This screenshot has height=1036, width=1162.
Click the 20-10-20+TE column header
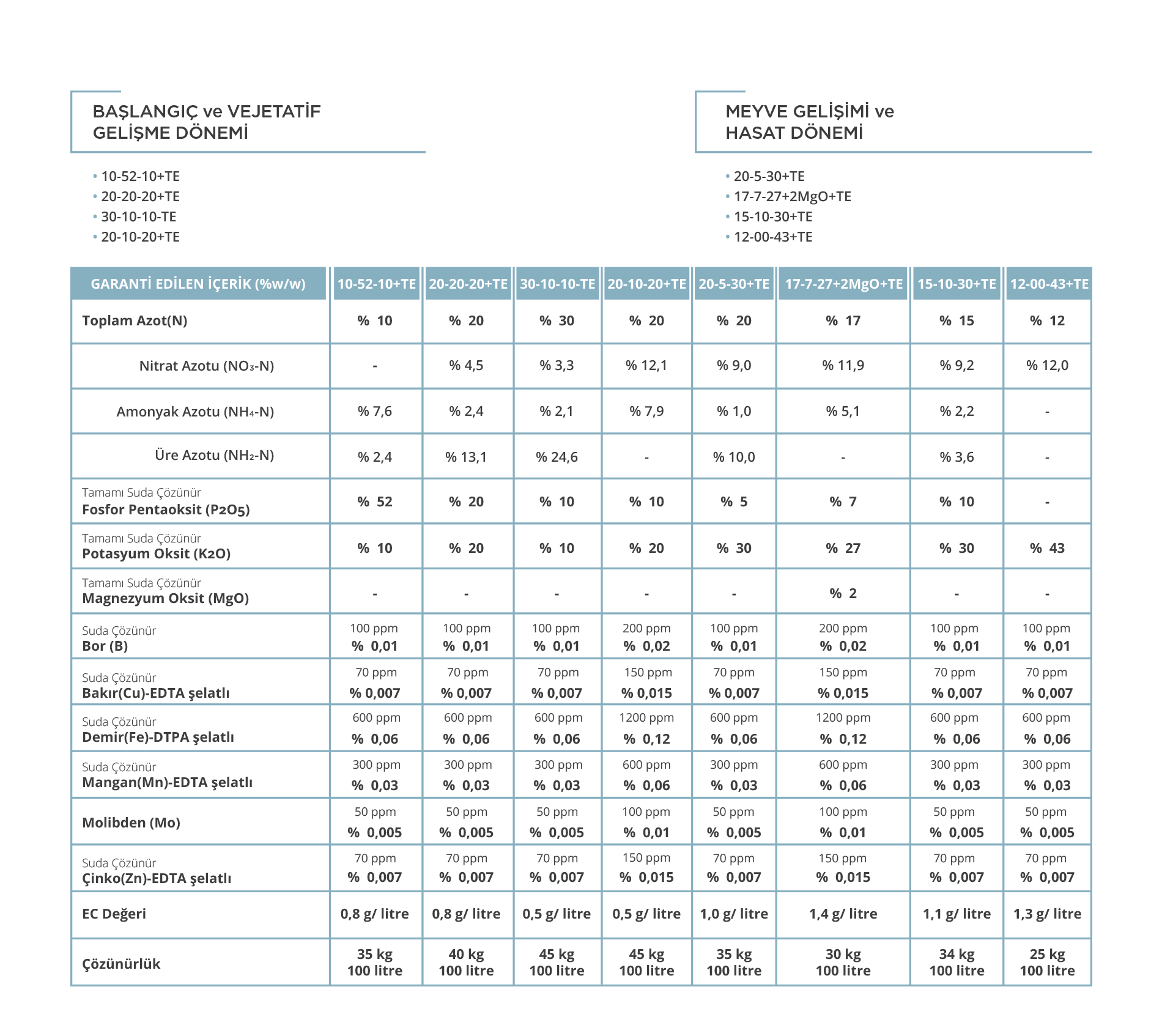point(646,284)
